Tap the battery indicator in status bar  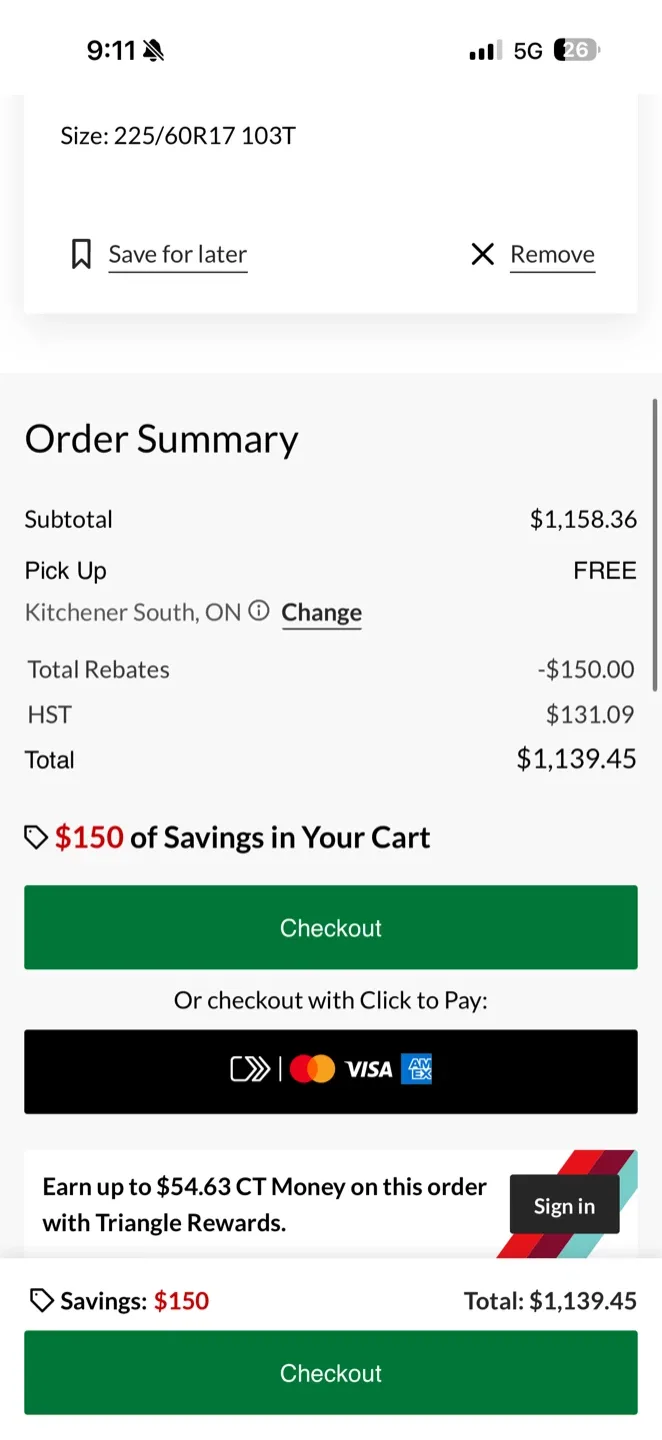tap(579, 51)
